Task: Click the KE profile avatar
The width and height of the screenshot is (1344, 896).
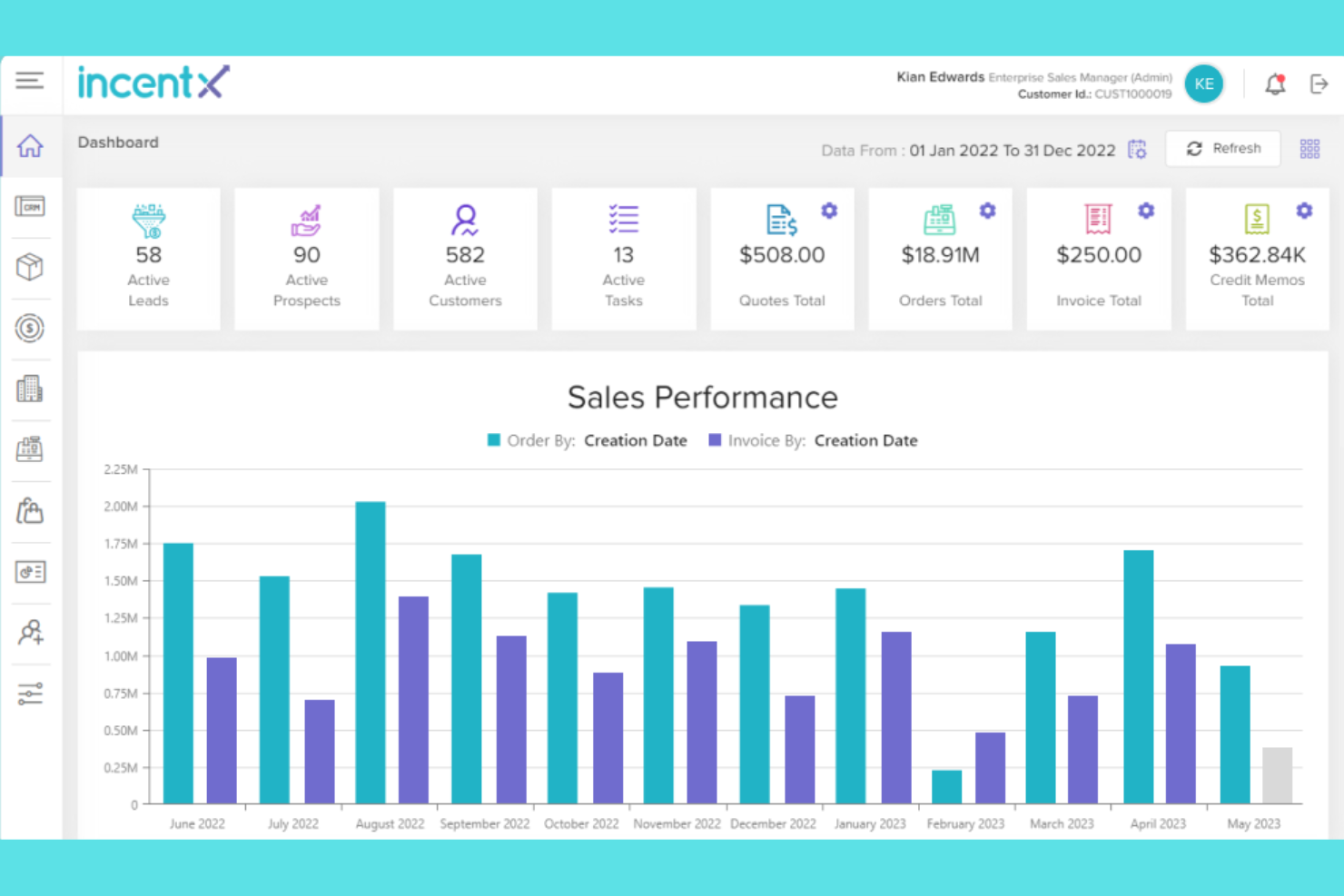Action: 1204,84
